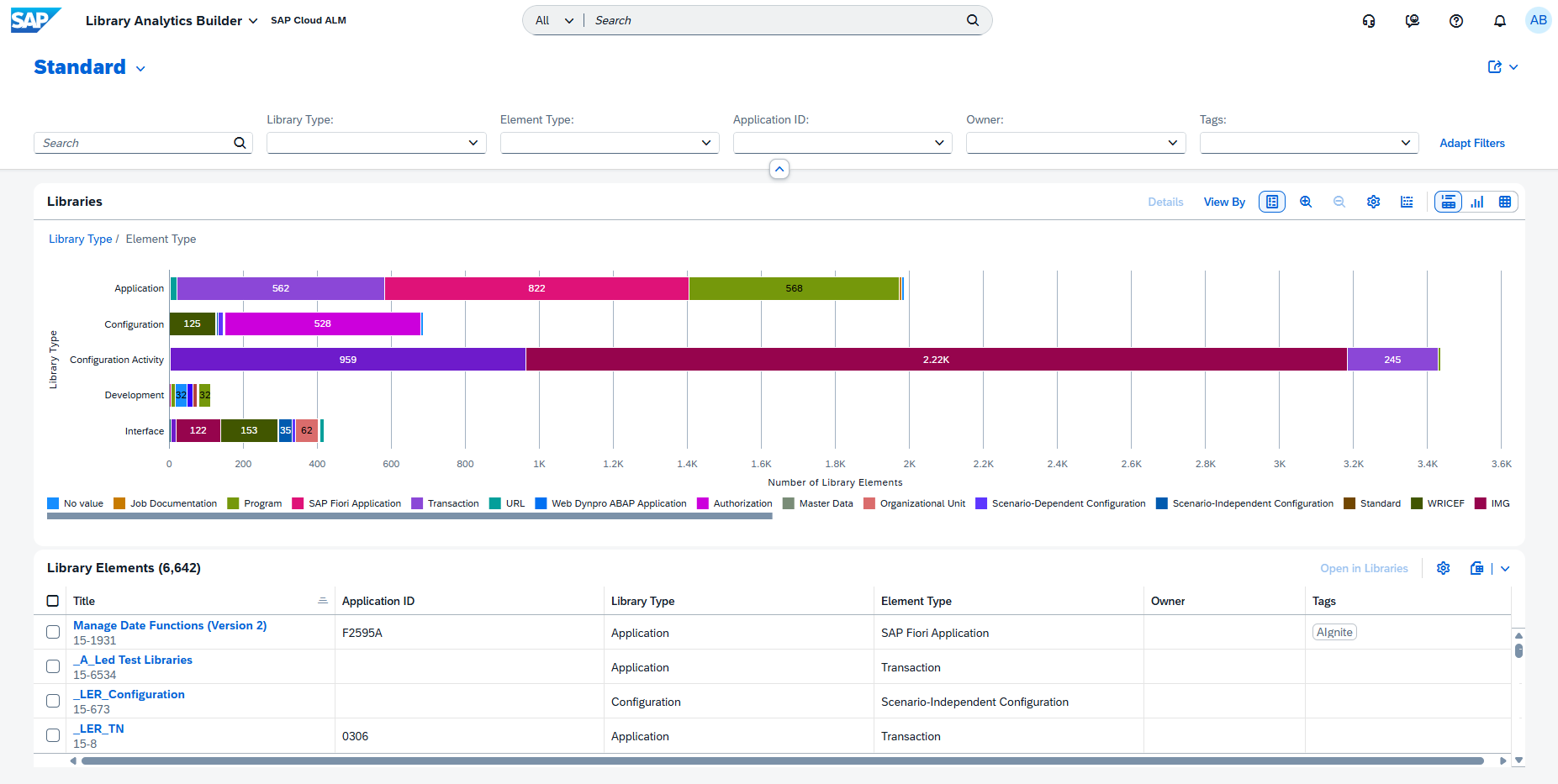Viewport: 1558px width, 784px height.
Task: Click the 822 bar segment in Application
Action: (536, 288)
